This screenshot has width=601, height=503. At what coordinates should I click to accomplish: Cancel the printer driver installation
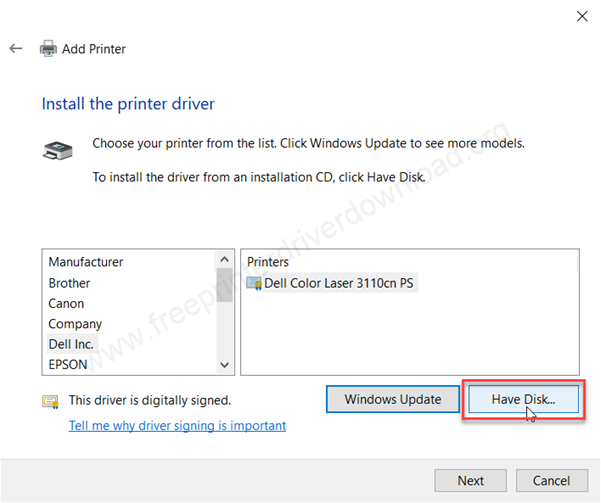(x=551, y=480)
